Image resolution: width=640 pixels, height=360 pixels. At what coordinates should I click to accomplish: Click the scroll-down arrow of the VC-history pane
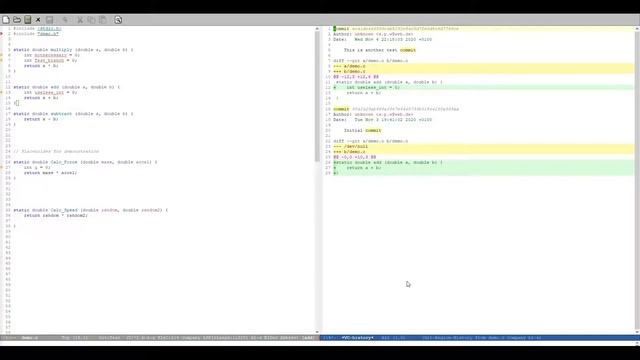(637, 332)
